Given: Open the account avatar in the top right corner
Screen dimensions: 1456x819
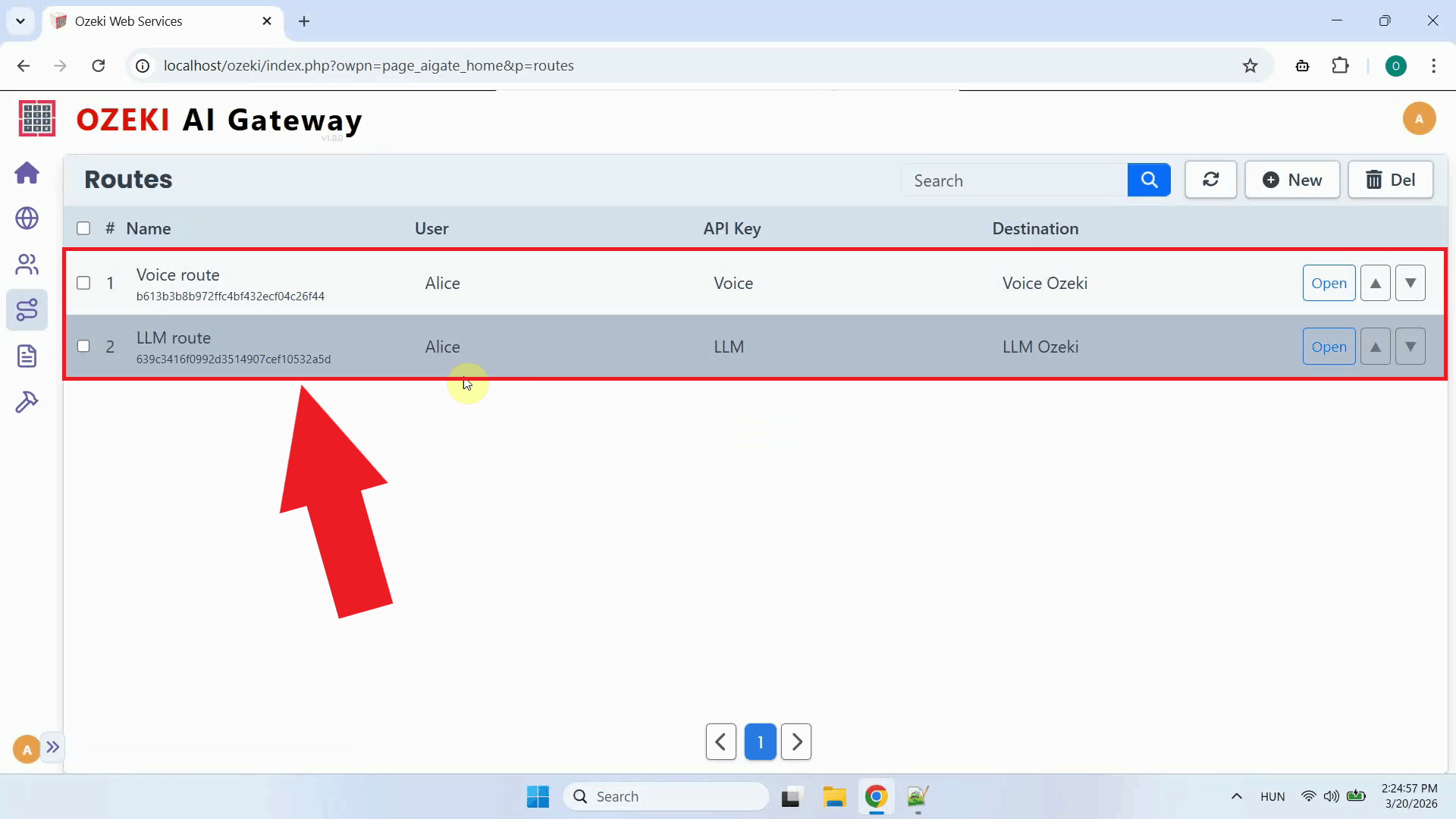Looking at the screenshot, I should tap(1420, 118).
